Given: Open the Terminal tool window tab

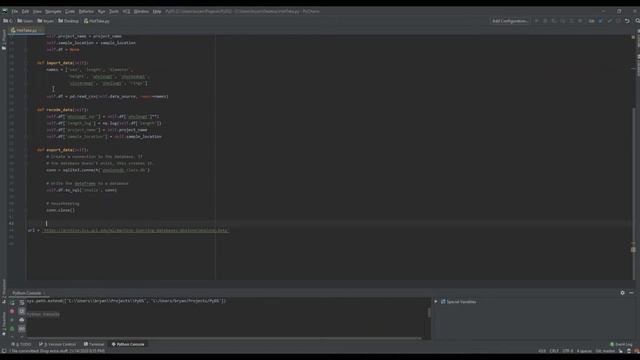Looking at the screenshot, I should pos(94,344).
